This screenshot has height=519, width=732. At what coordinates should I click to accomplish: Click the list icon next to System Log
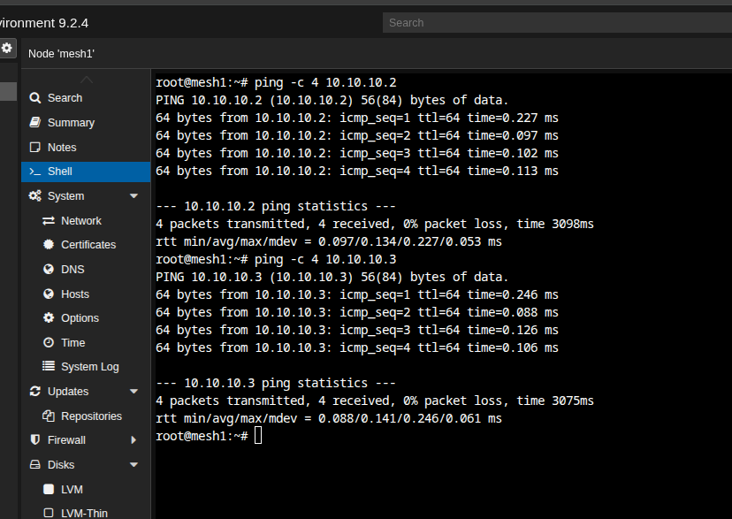click(49, 366)
